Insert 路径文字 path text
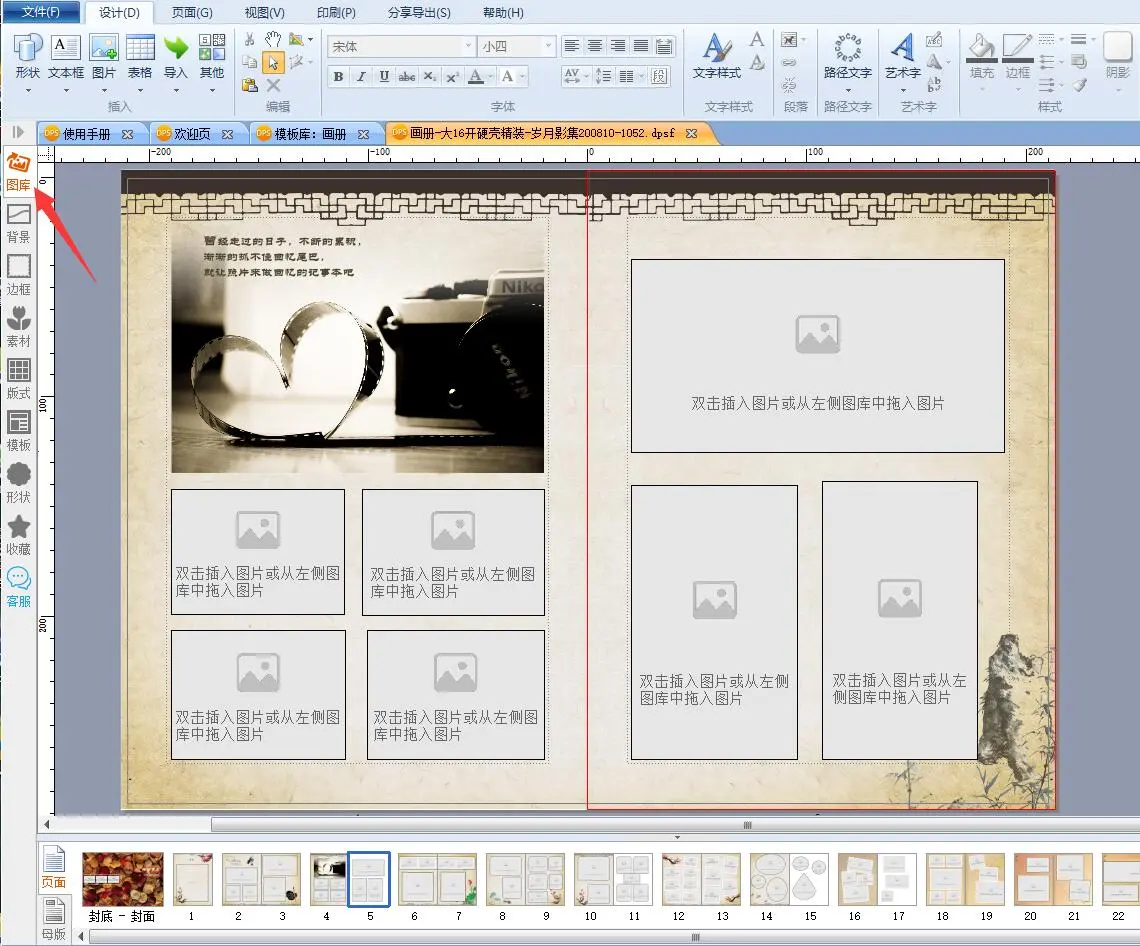This screenshot has width=1140, height=946. click(848, 56)
